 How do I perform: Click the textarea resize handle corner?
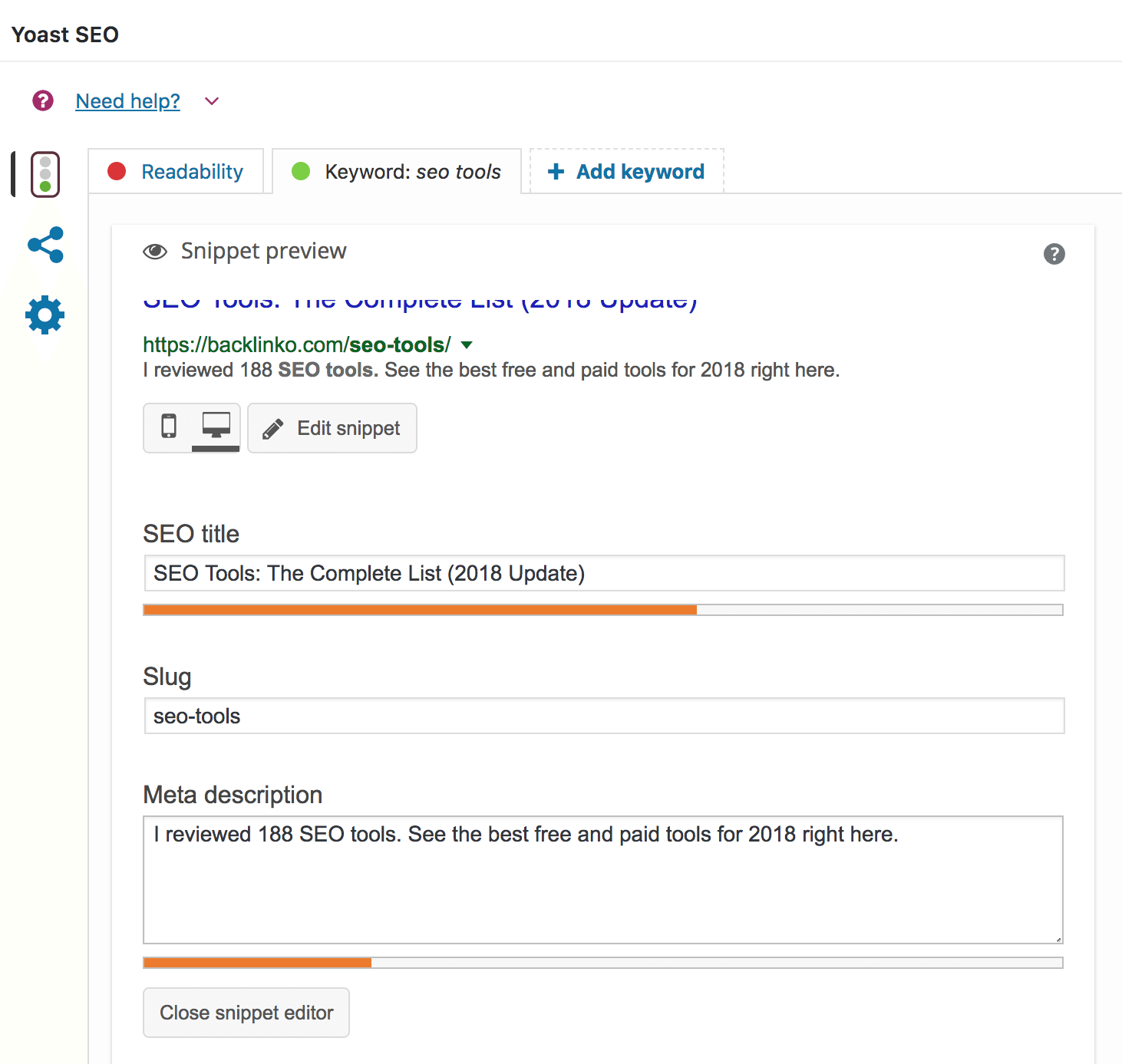tap(1058, 938)
